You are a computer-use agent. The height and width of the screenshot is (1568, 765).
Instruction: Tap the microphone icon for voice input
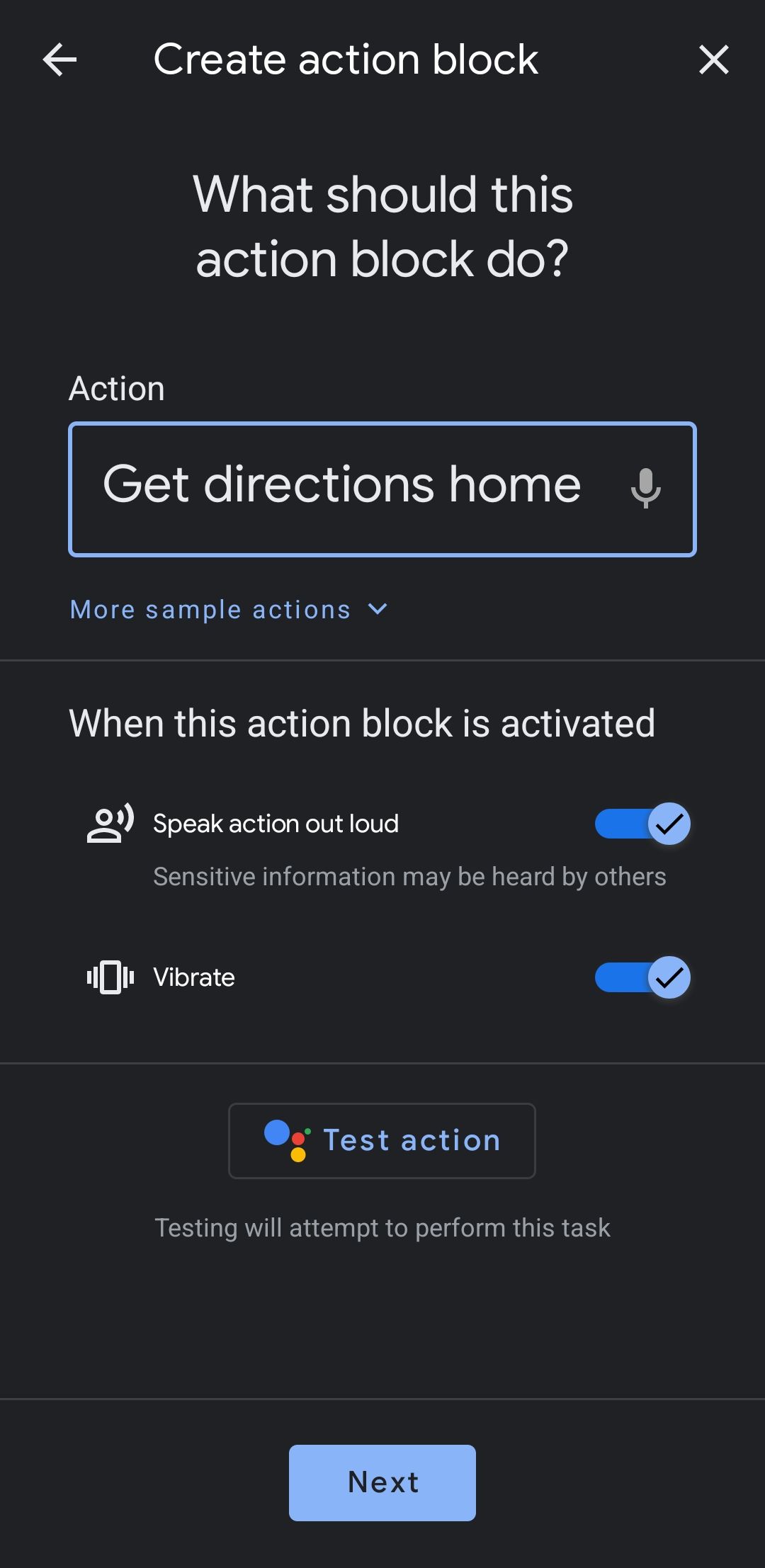645,488
